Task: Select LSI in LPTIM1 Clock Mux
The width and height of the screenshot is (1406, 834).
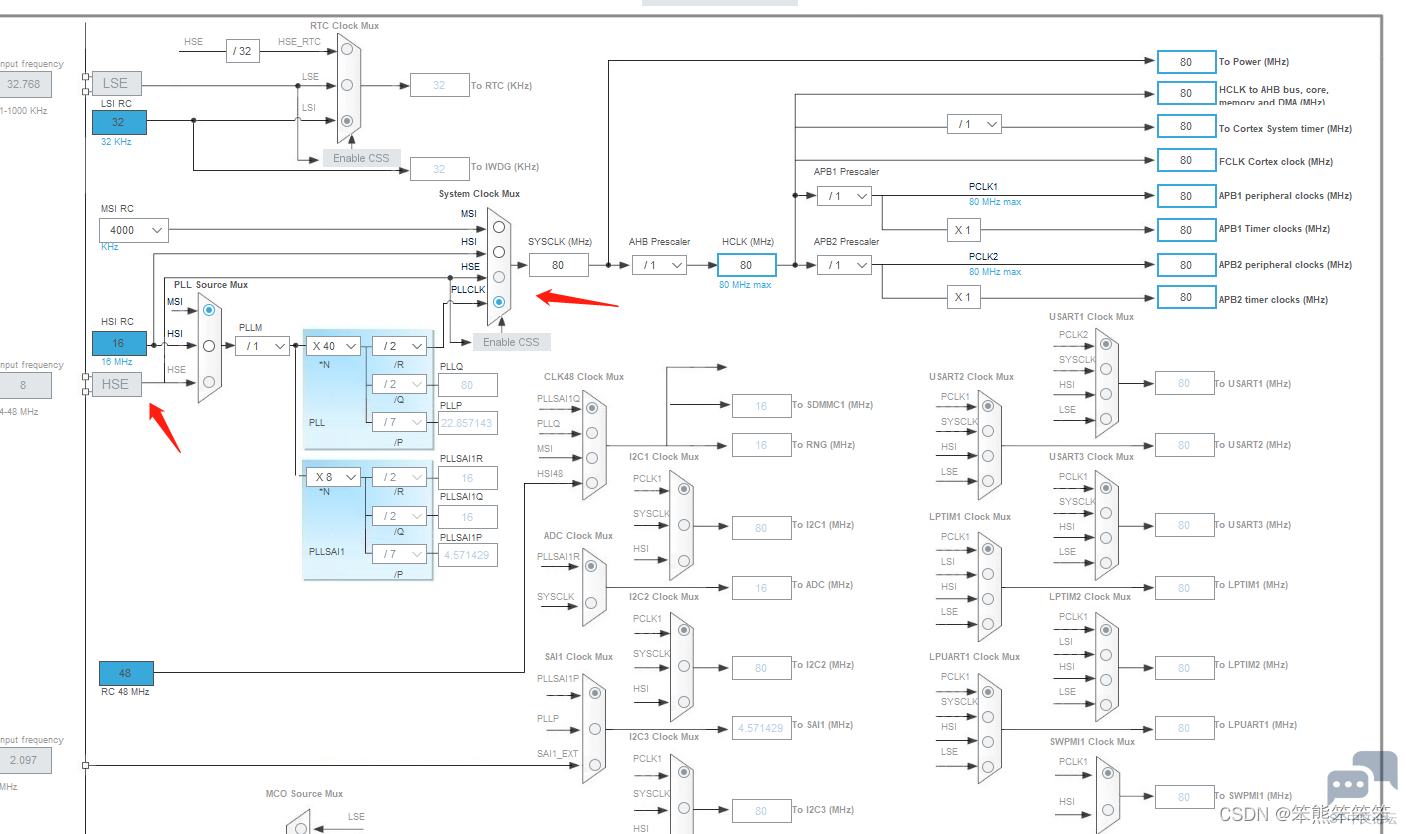Action: 988,572
